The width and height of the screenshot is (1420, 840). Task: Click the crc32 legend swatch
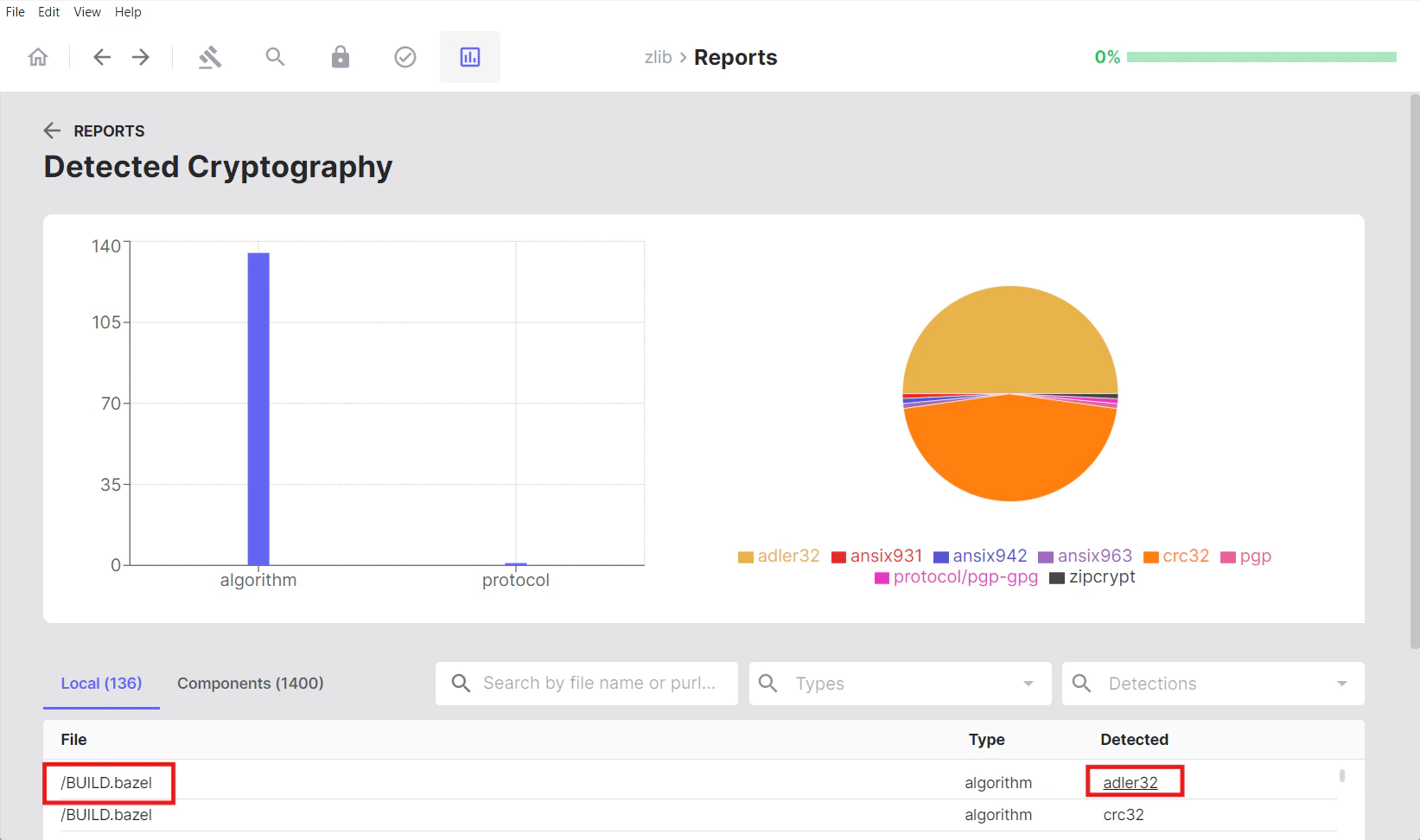pos(1151,557)
